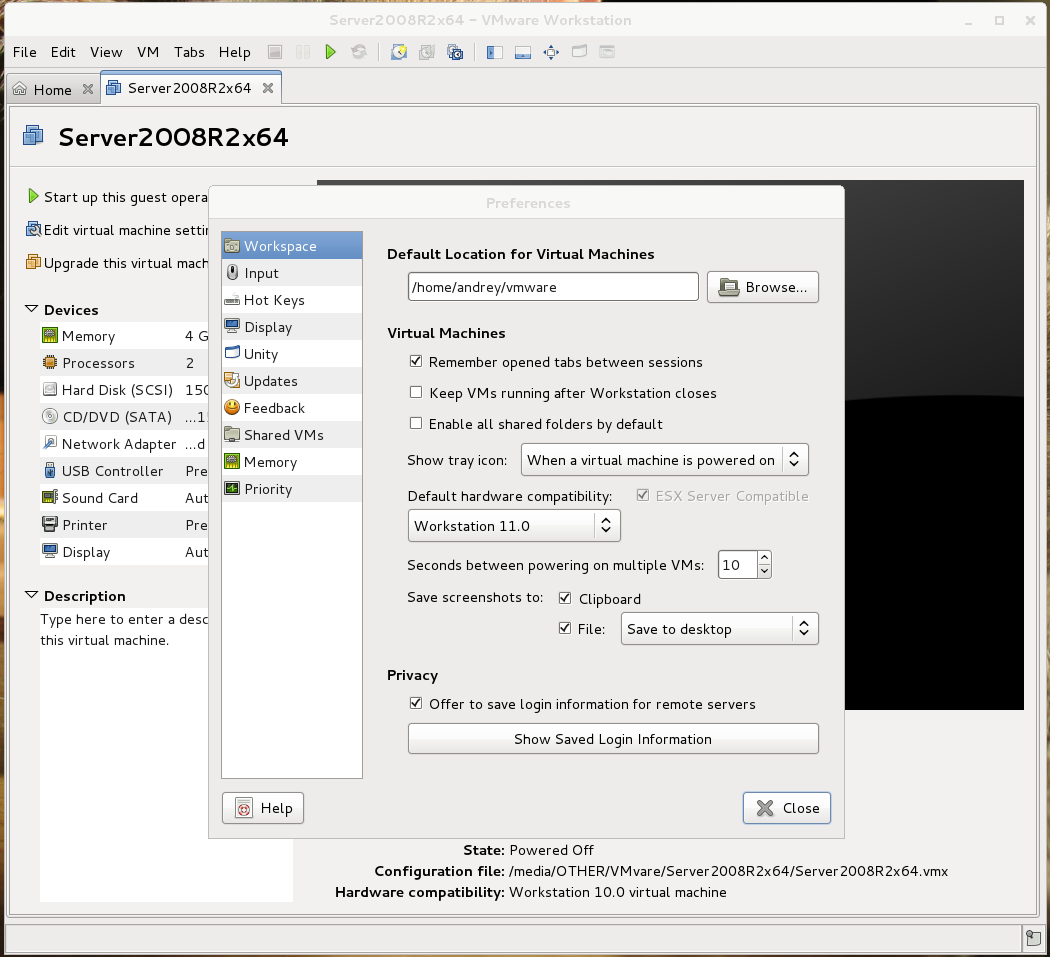The height and width of the screenshot is (957, 1050).
Task: Toggle the ESX Server Compatible checkbox
Action: pos(643,496)
